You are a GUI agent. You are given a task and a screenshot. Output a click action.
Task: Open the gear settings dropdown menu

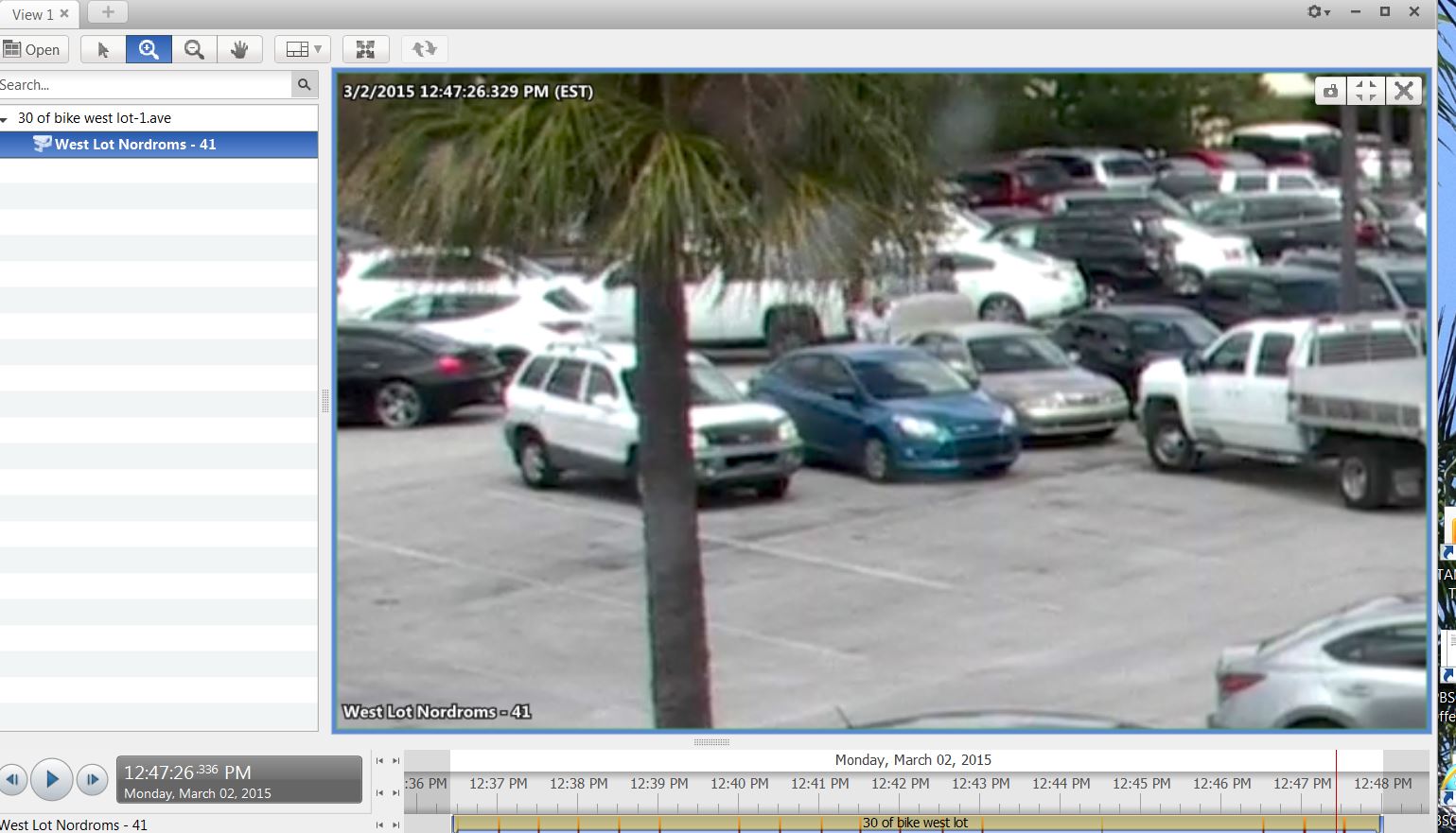coord(1319,12)
